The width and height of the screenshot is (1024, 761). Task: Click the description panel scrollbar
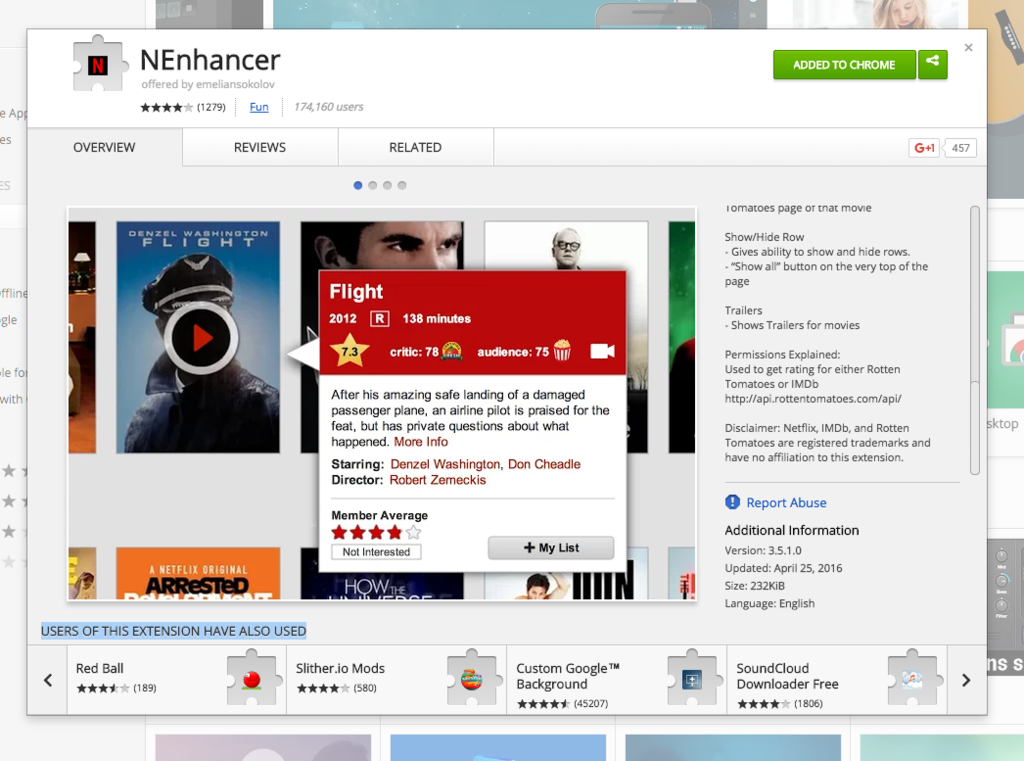pyautogui.click(x=974, y=340)
